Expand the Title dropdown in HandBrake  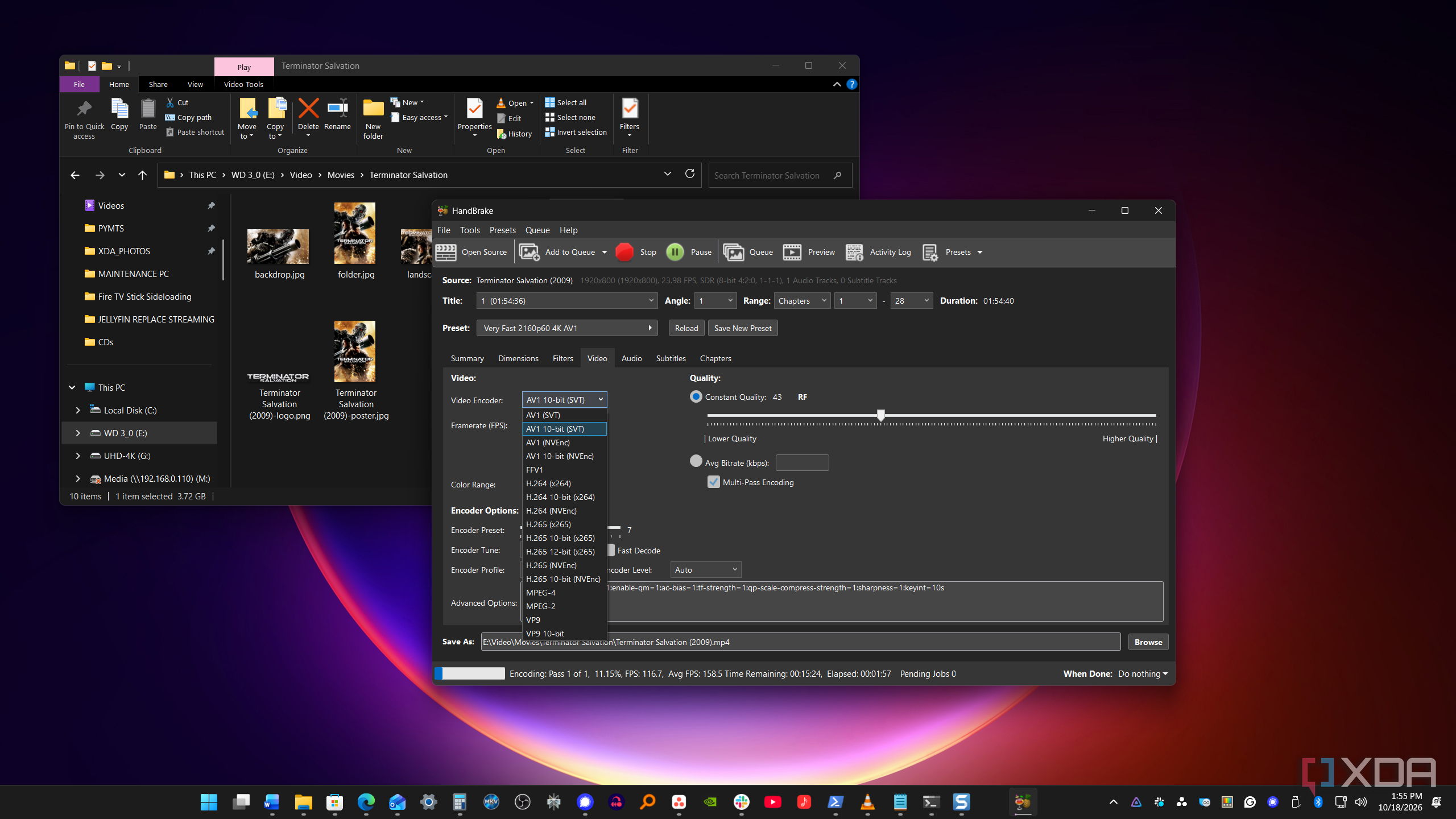[567, 301]
